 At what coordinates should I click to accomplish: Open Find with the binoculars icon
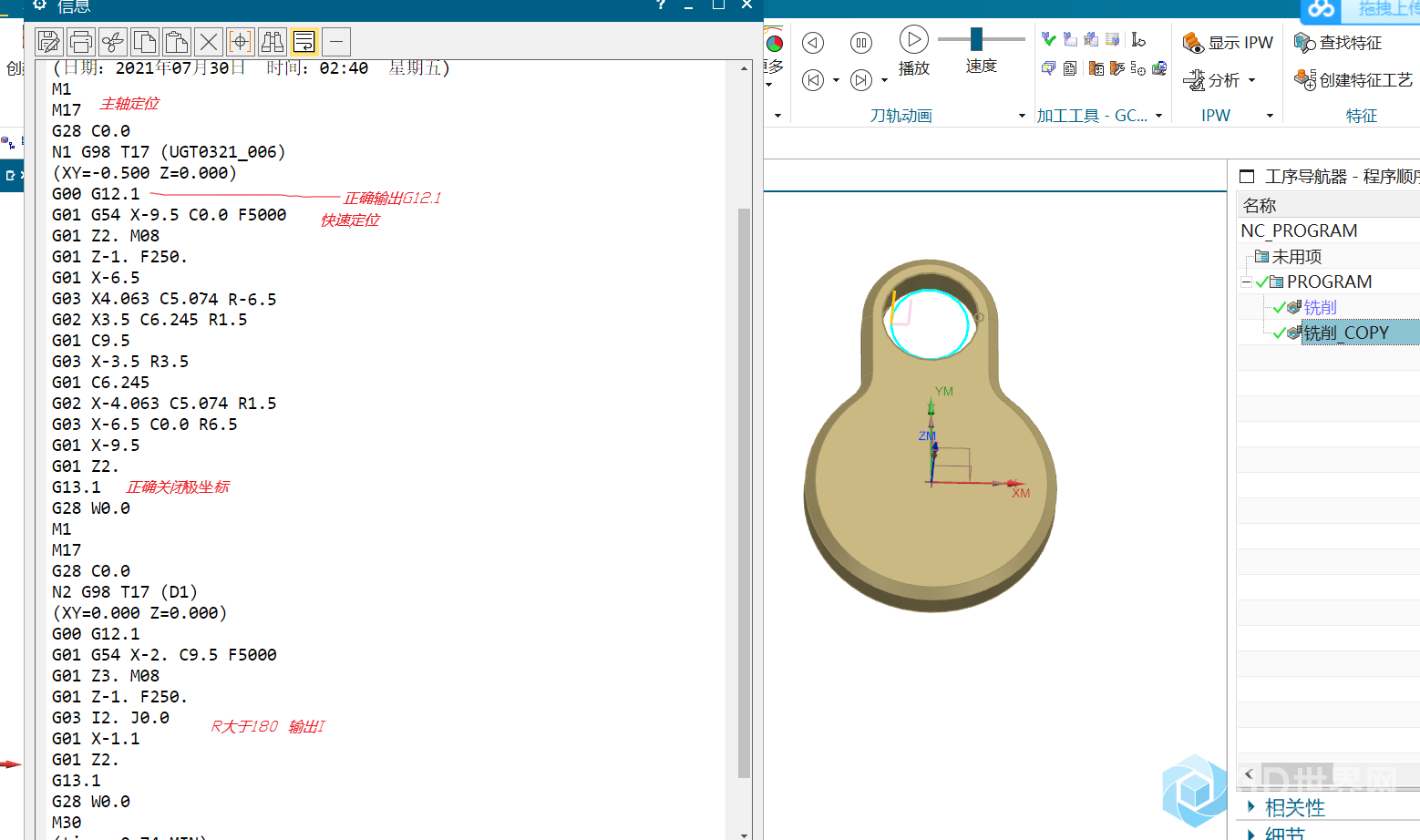pyautogui.click(x=273, y=42)
